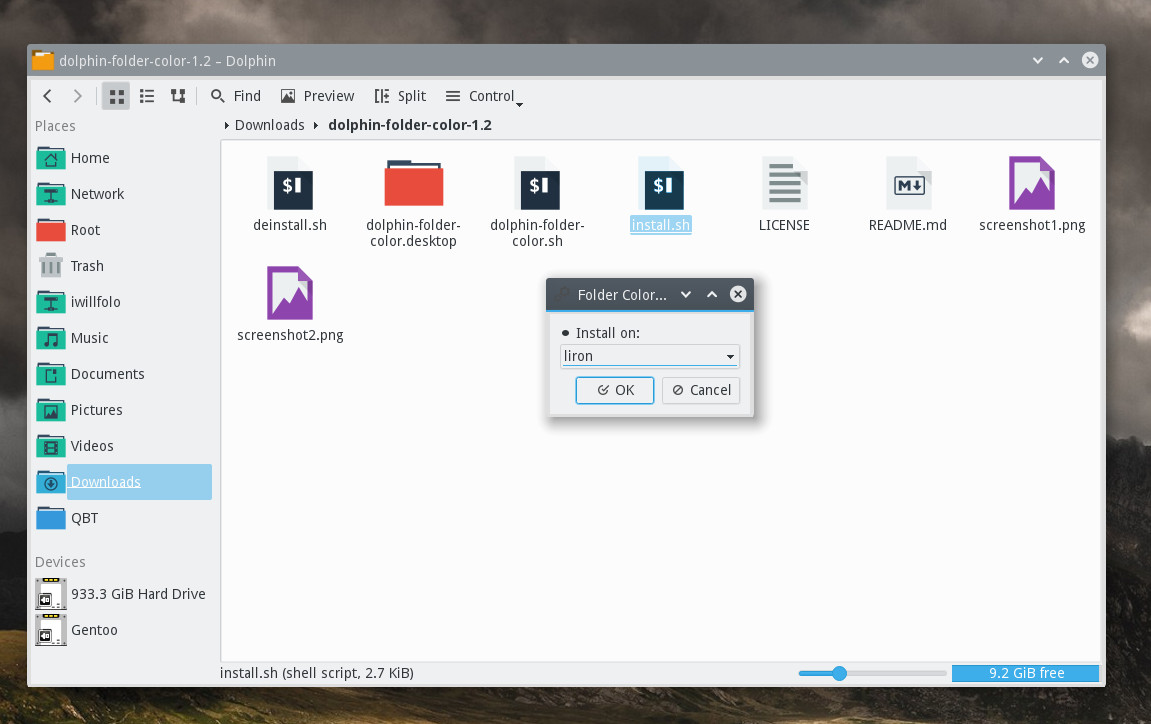Screen dimensions: 1151x724
Task: Split the Dolphin view
Action: tap(400, 96)
